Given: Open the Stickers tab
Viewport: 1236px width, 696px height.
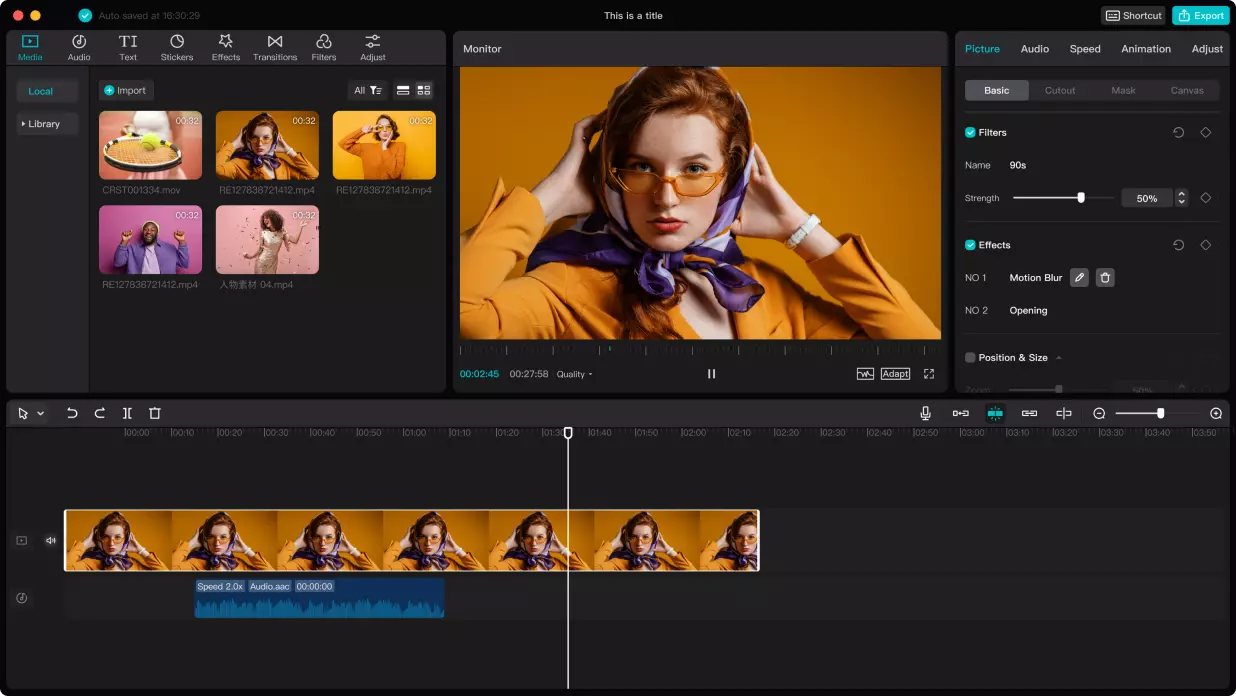Looking at the screenshot, I should coord(177,47).
